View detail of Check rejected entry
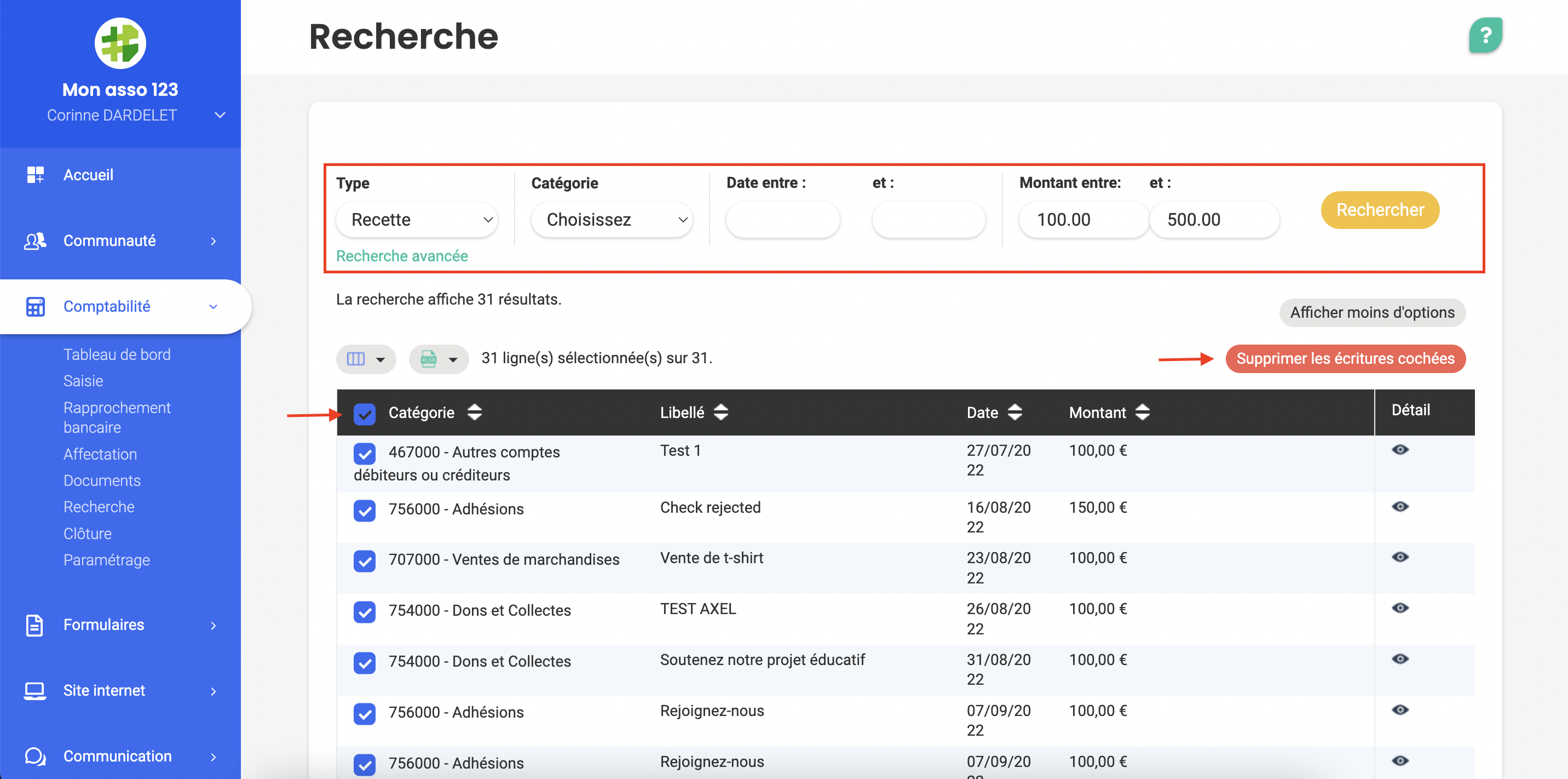This screenshot has height=779, width=1568. [1399, 507]
